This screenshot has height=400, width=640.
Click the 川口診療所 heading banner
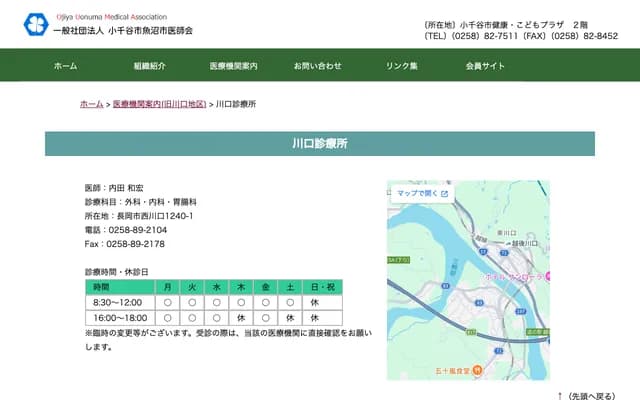click(x=319, y=143)
